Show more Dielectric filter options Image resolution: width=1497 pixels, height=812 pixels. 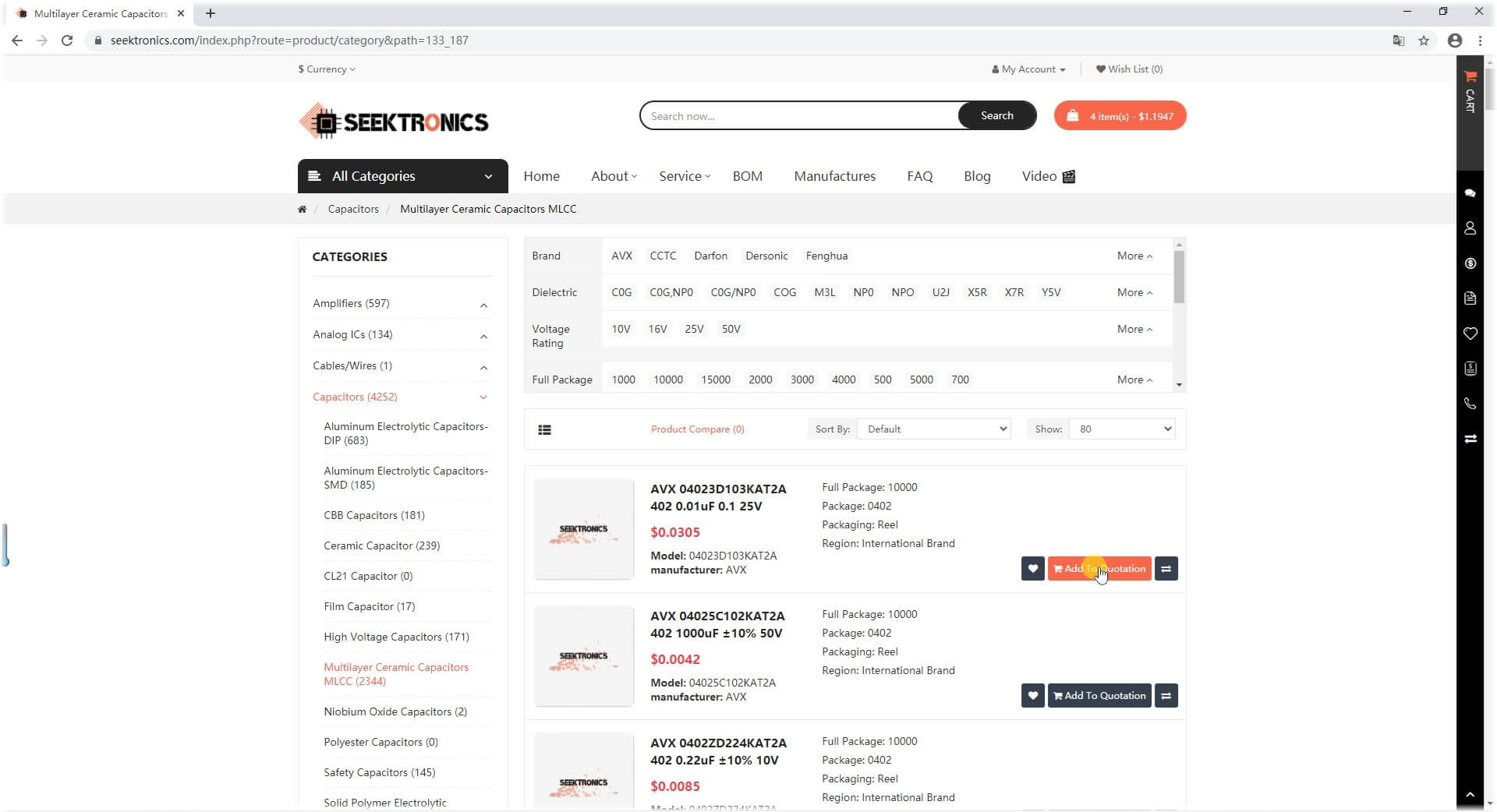[x=1134, y=292]
